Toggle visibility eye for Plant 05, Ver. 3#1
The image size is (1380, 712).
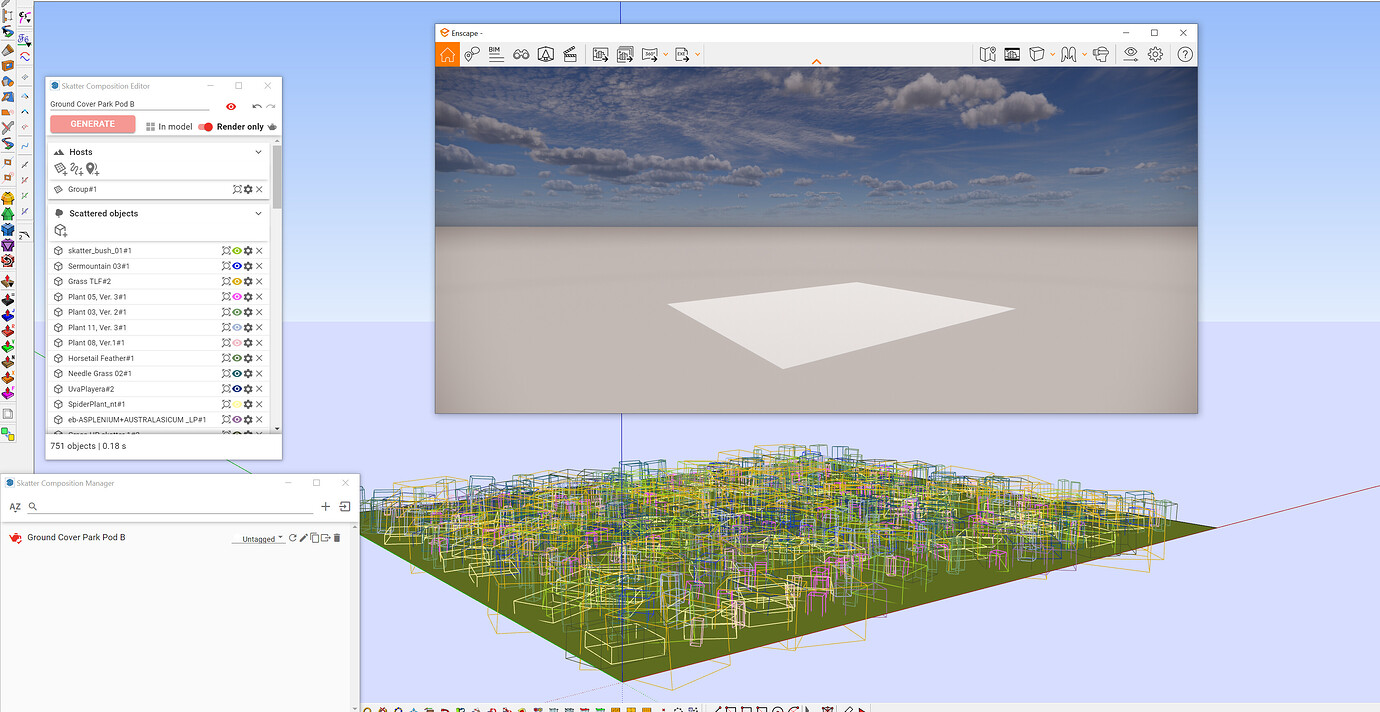point(237,297)
